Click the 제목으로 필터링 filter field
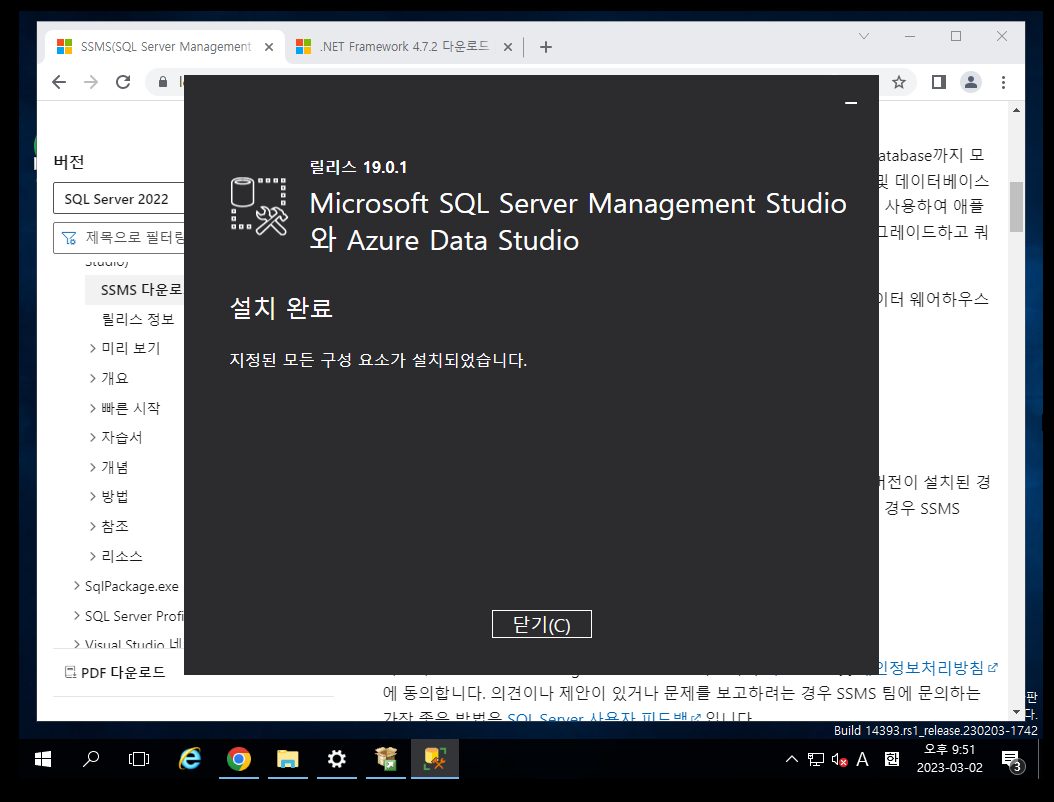 [118, 237]
